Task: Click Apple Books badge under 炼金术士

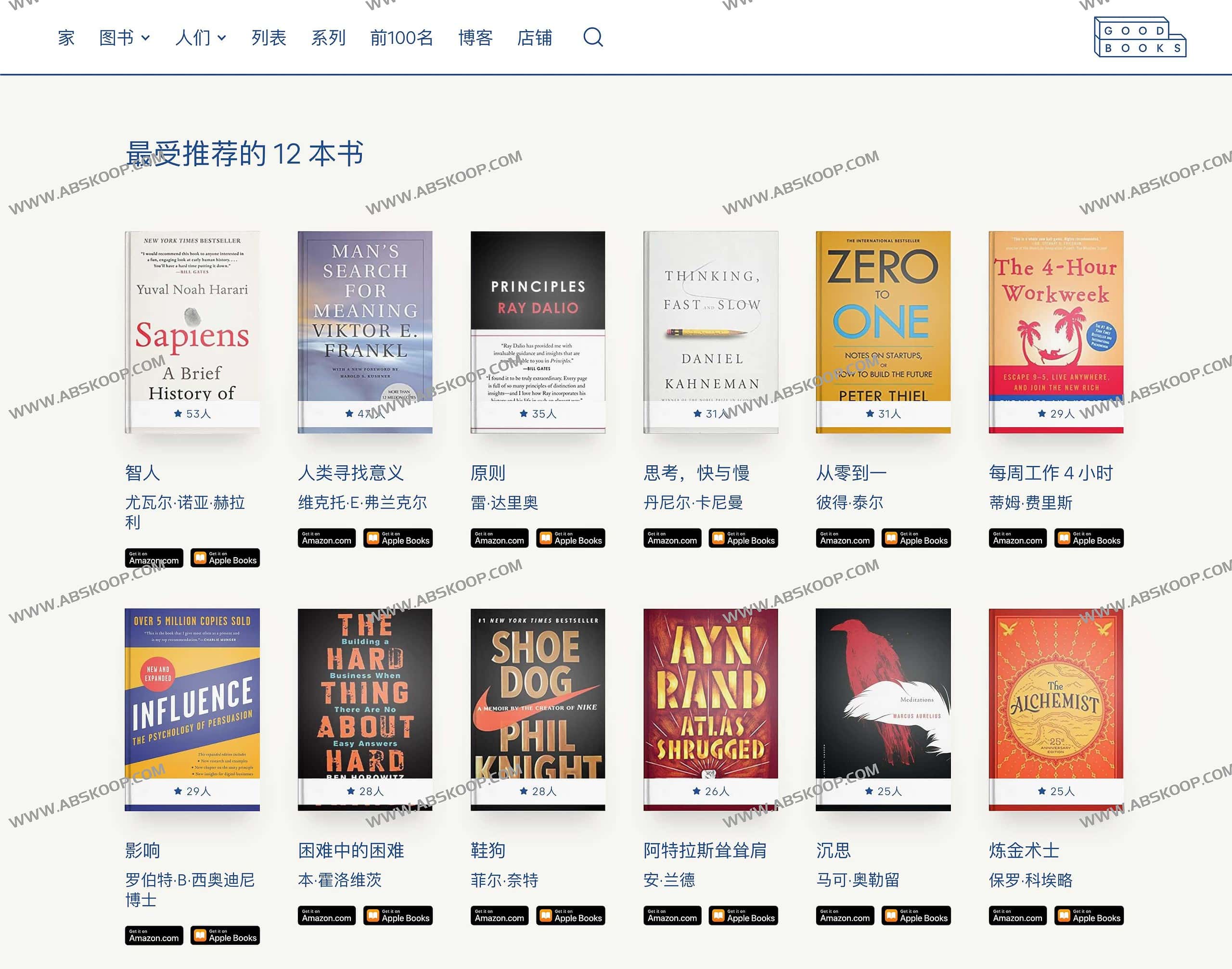Action: (1089, 916)
